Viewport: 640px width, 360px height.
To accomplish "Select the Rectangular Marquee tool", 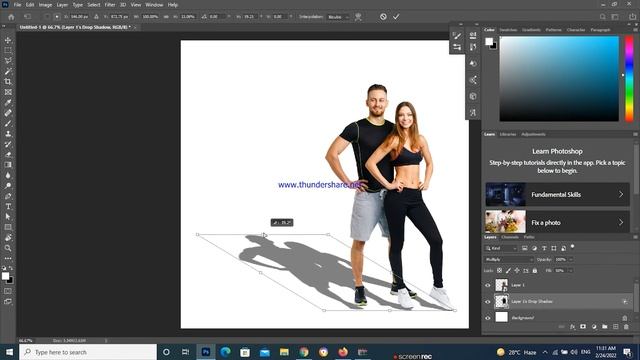I will pos(8,50).
